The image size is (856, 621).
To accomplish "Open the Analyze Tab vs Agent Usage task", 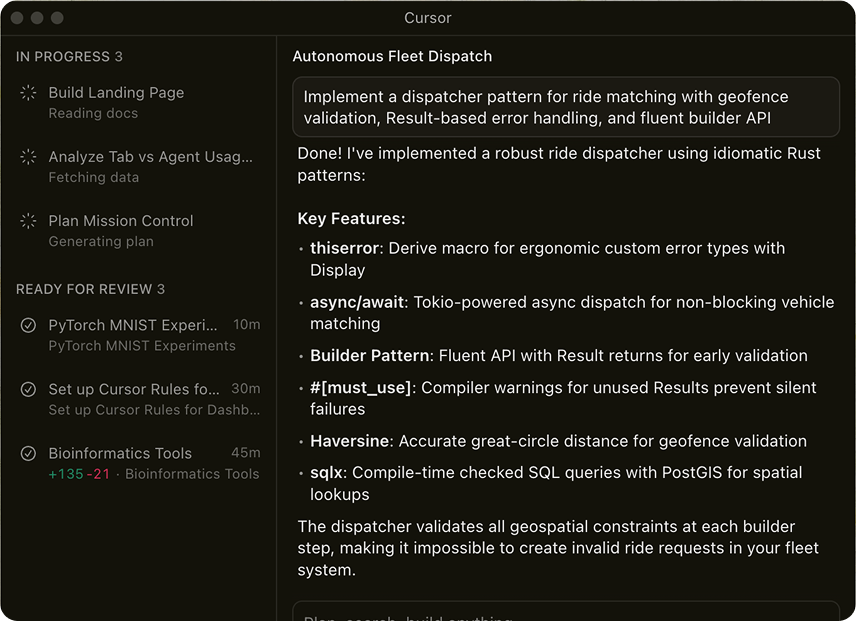I will pyautogui.click(x=150, y=157).
